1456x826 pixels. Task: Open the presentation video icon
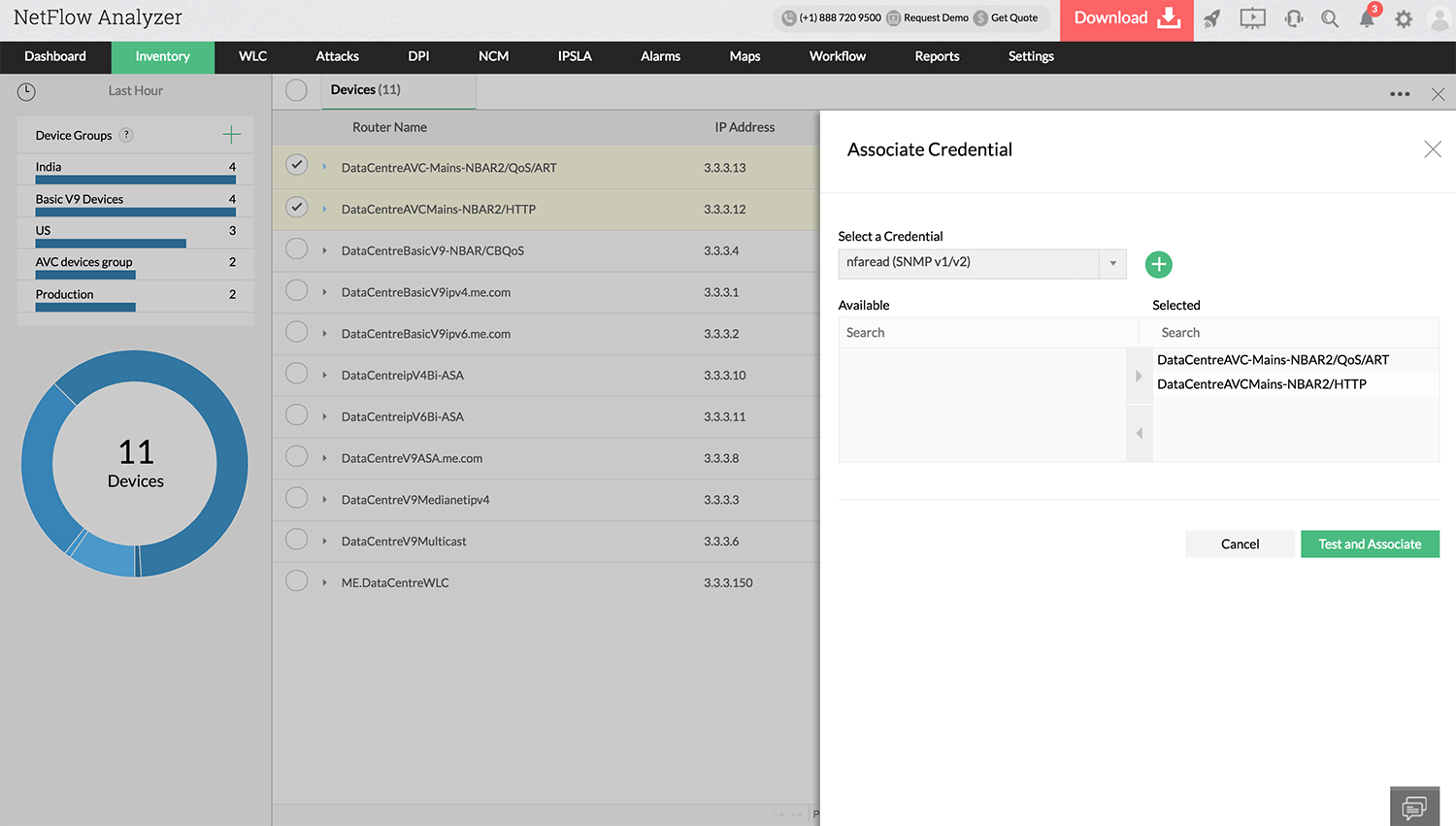click(1252, 18)
